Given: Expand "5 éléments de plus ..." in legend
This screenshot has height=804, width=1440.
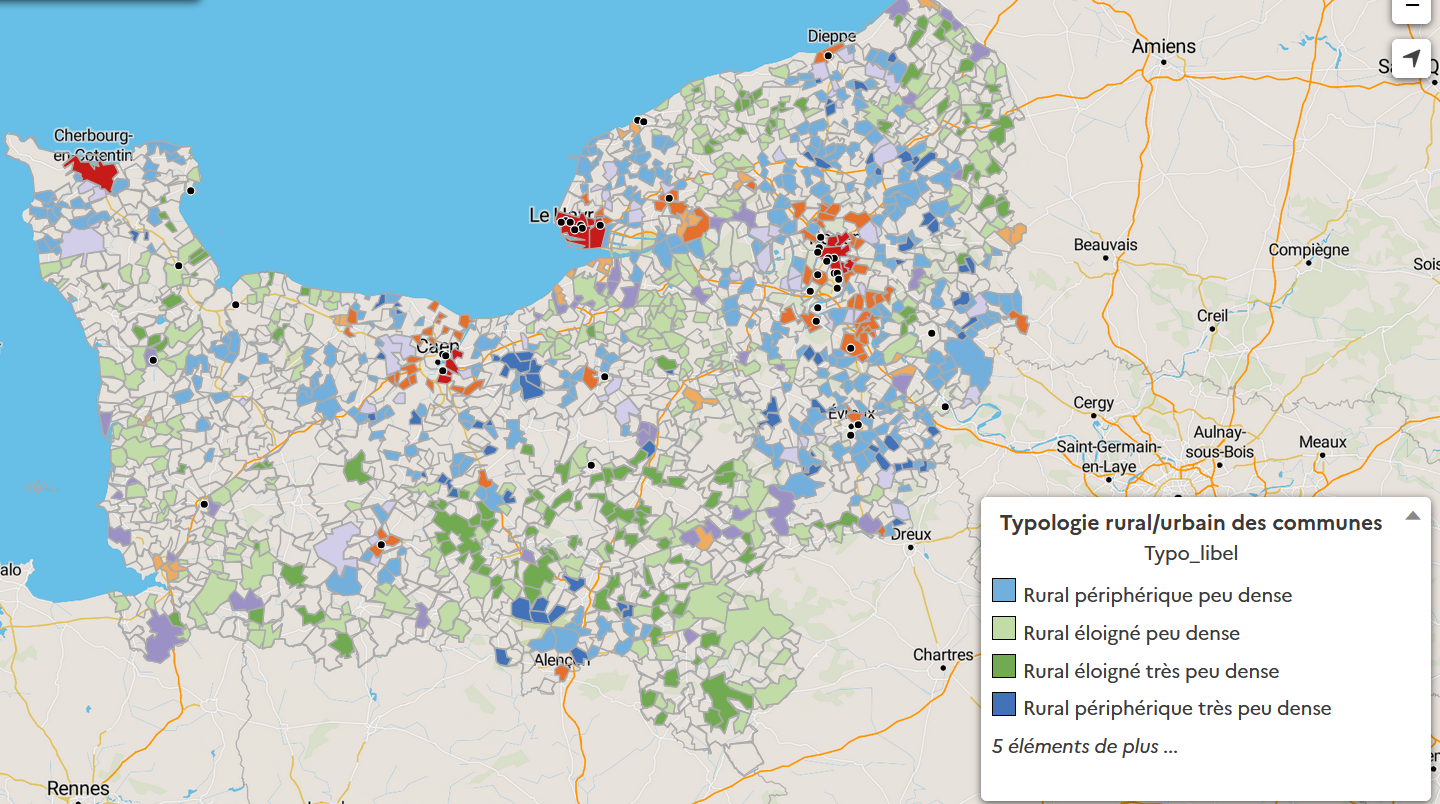Looking at the screenshot, I should [1084, 746].
